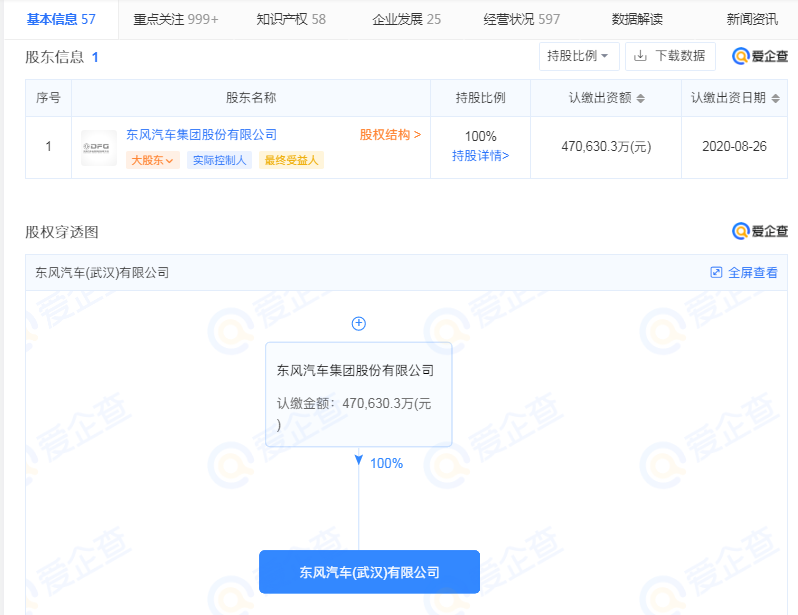
Task: Click the 爱企查 logo beside 下载数据
Action: pos(760,56)
